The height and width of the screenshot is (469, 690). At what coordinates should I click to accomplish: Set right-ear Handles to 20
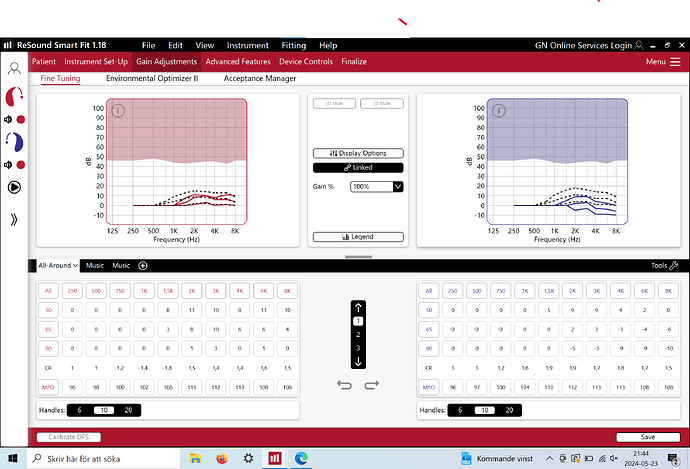pyautogui.click(x=128, y=410)
